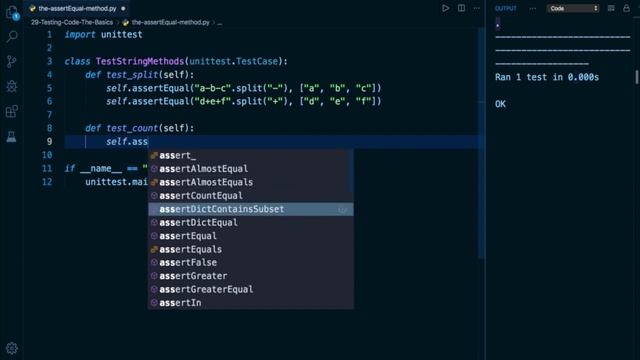
Task: Choose assertDictEqual suggestion
Action: click(251, 222)
